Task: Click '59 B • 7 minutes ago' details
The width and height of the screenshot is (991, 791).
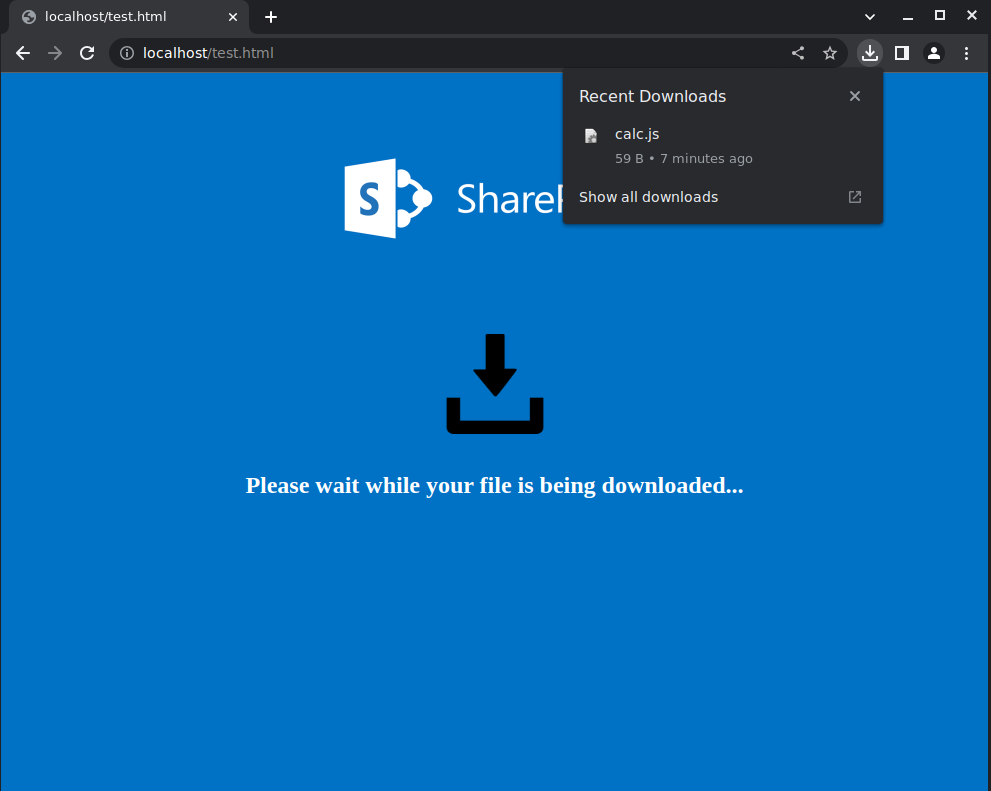Action: (x=684, y=159)
